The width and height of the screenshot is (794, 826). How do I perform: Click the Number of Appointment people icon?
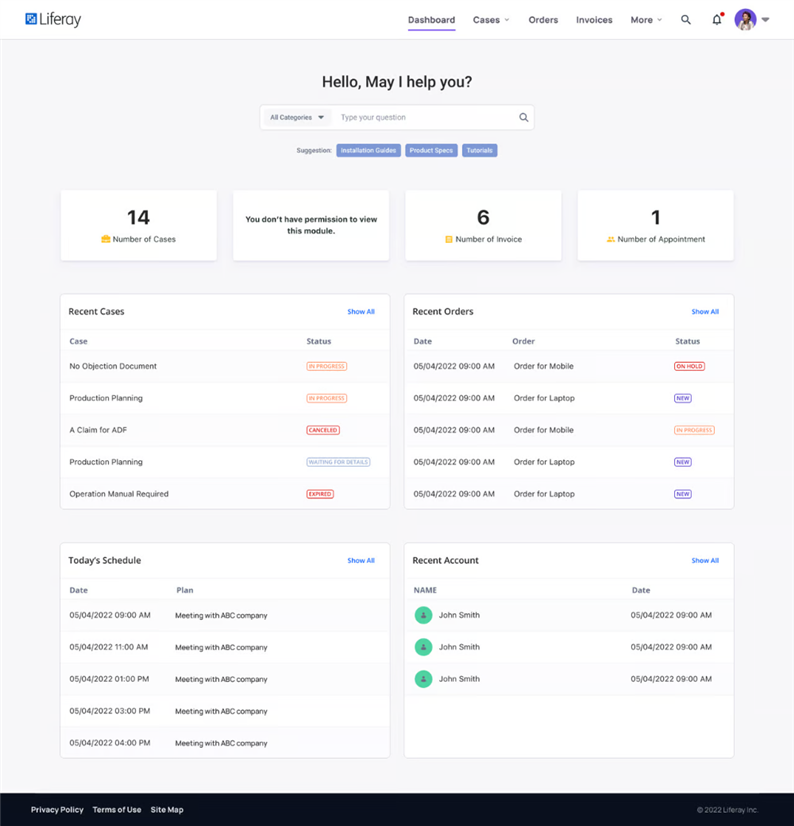tap(611, 240)
